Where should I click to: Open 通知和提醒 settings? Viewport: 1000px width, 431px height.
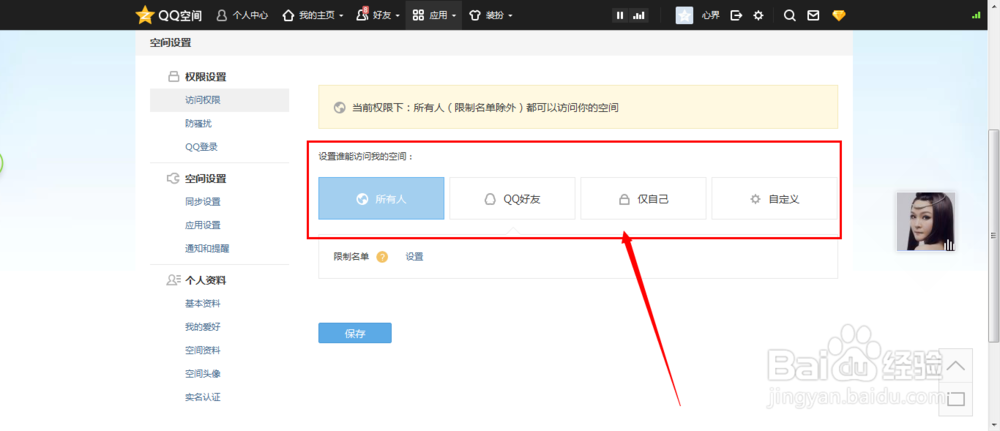click(x=207, y=248)
